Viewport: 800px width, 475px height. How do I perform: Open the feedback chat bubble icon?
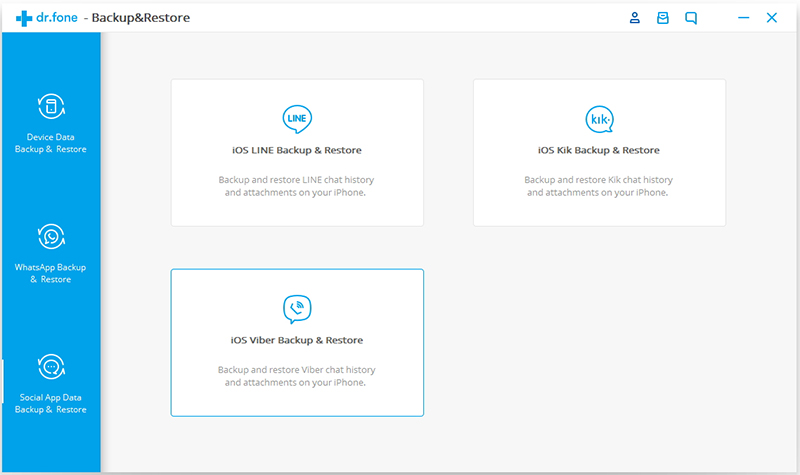pyautogui.click(x=691, y=18)
